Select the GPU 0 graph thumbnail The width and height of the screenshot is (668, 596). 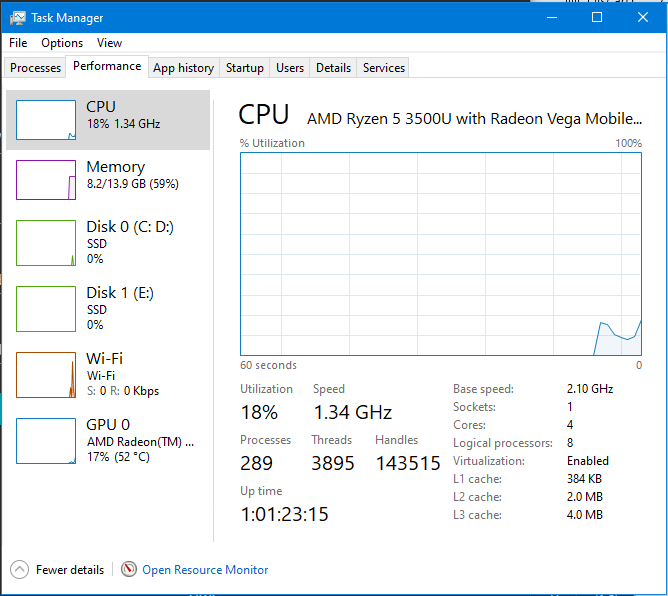[x=46, y=441]
